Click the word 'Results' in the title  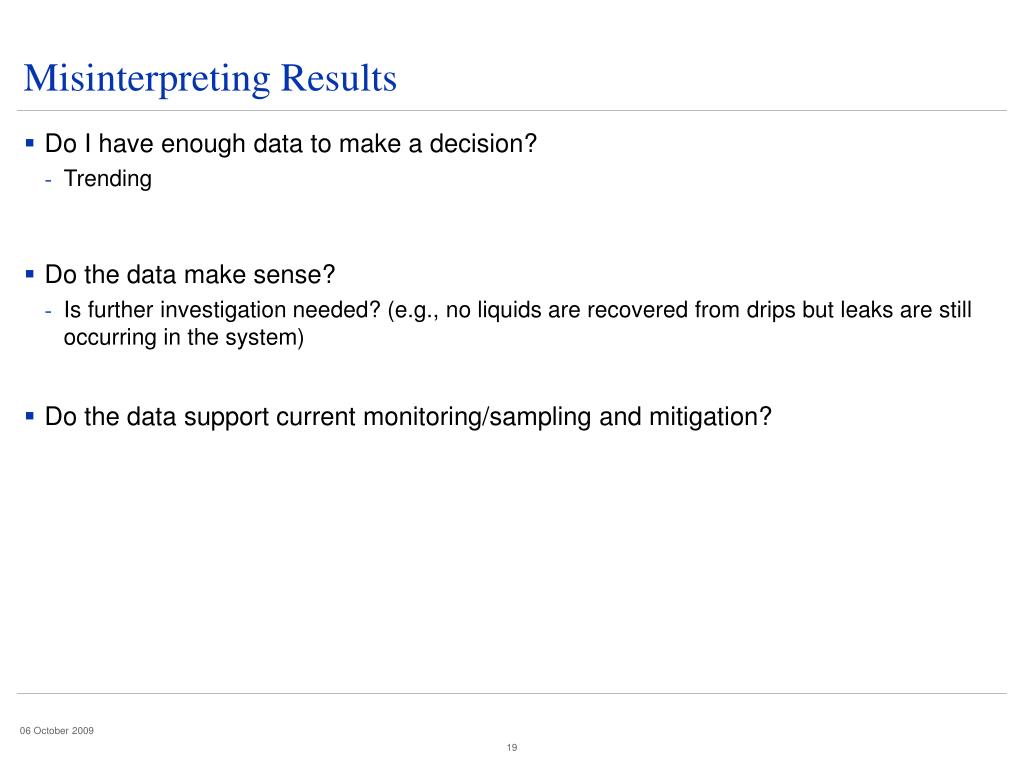point(338,78)
